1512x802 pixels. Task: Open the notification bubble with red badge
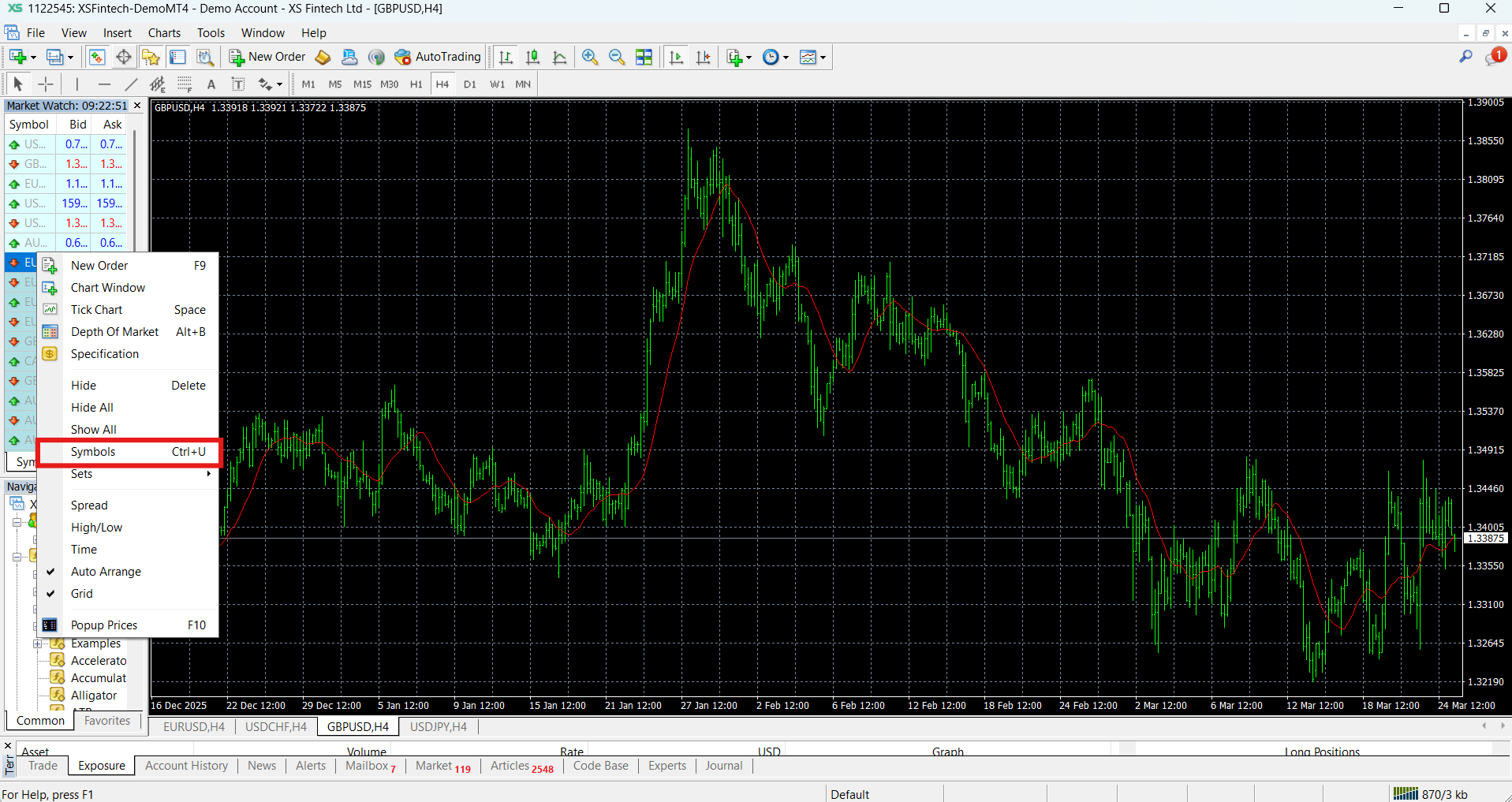click(1495, 57)
